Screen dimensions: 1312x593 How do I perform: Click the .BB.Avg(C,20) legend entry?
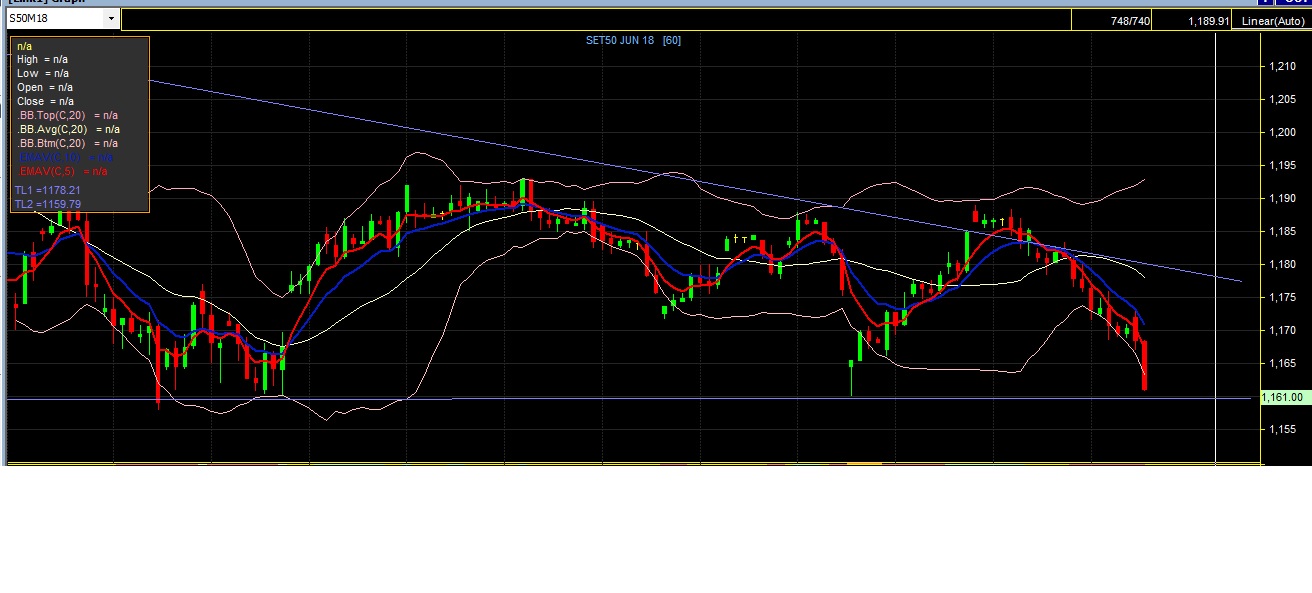tap(68, 129)
